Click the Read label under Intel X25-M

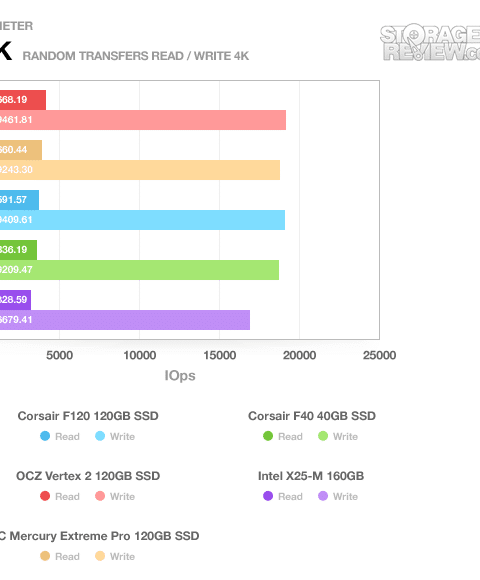(290, 496)
